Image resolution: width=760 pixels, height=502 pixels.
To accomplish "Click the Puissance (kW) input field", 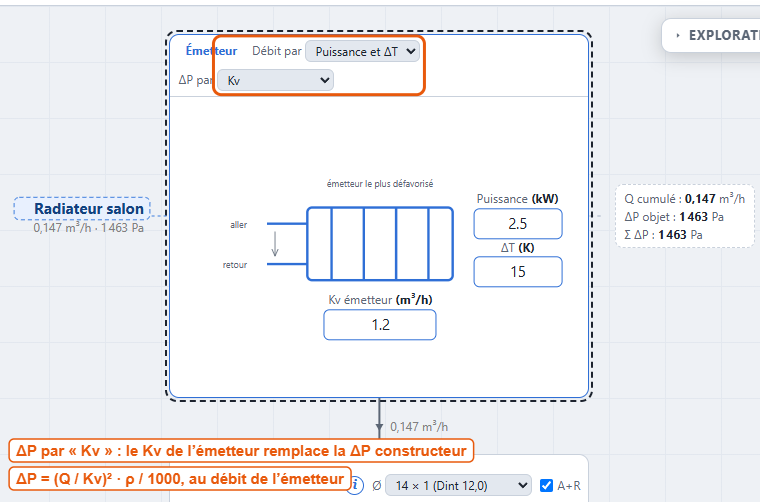I will 518,224.
